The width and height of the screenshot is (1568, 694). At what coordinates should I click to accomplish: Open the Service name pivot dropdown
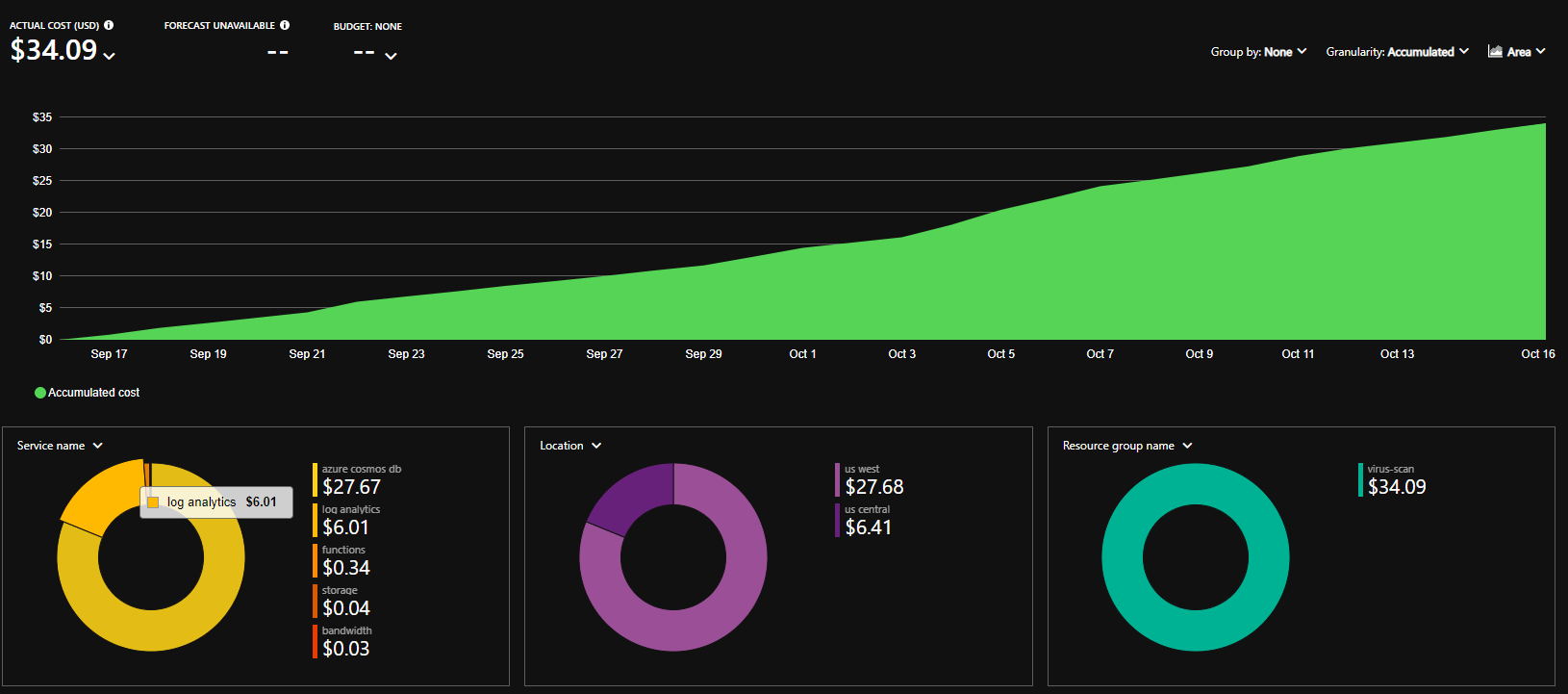click(60, 446)
